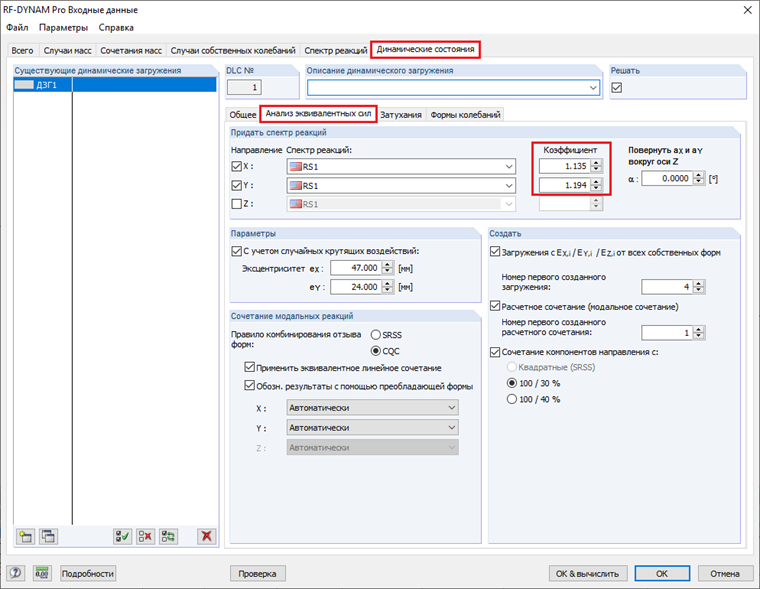Image resolution: width=760 pixels, height=589 pixels.
Task: Toggle equivalent linear combination checkbox
Action: point(249,367)
